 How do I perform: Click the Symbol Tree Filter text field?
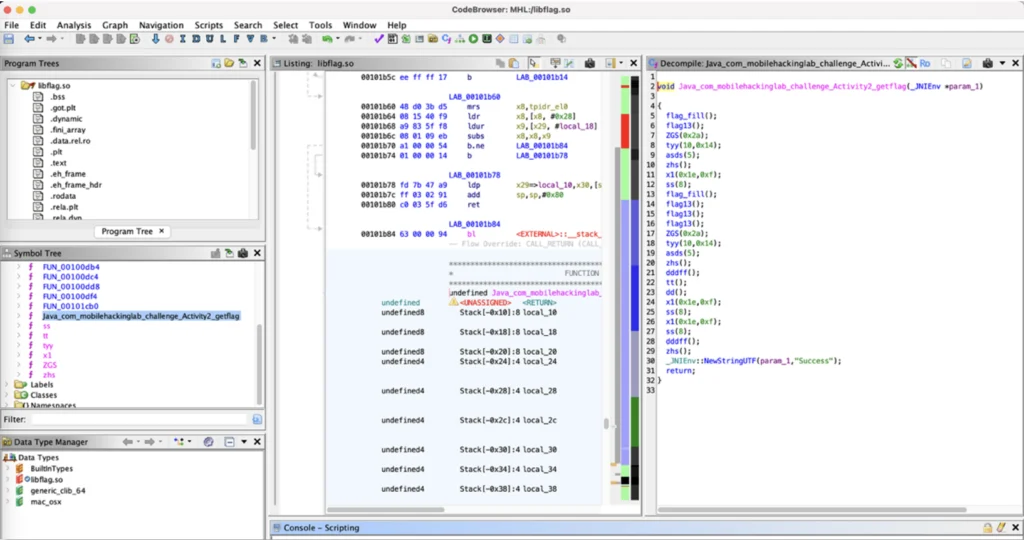coord(140,419)
